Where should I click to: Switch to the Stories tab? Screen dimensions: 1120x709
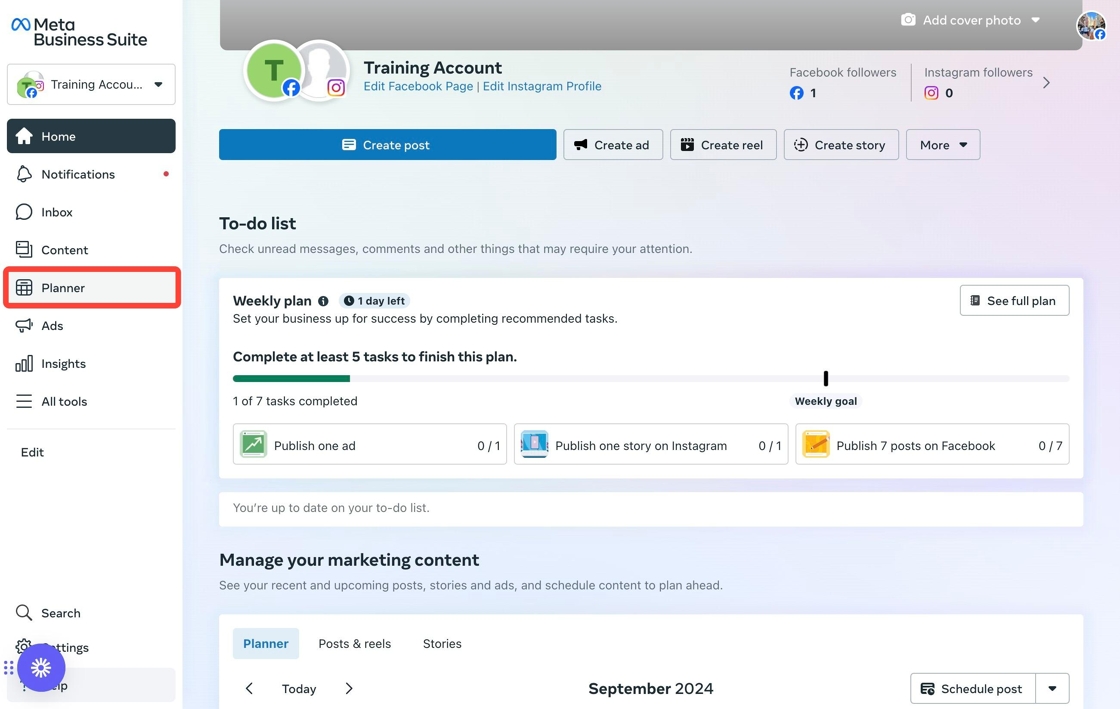[442, 643]
